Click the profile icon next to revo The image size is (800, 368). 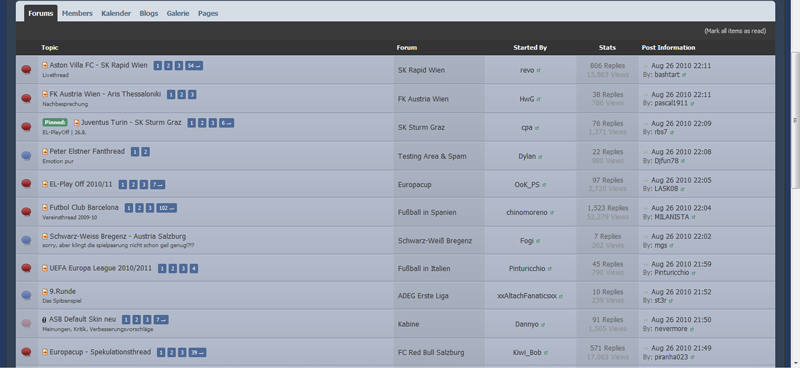coord(539,70)
